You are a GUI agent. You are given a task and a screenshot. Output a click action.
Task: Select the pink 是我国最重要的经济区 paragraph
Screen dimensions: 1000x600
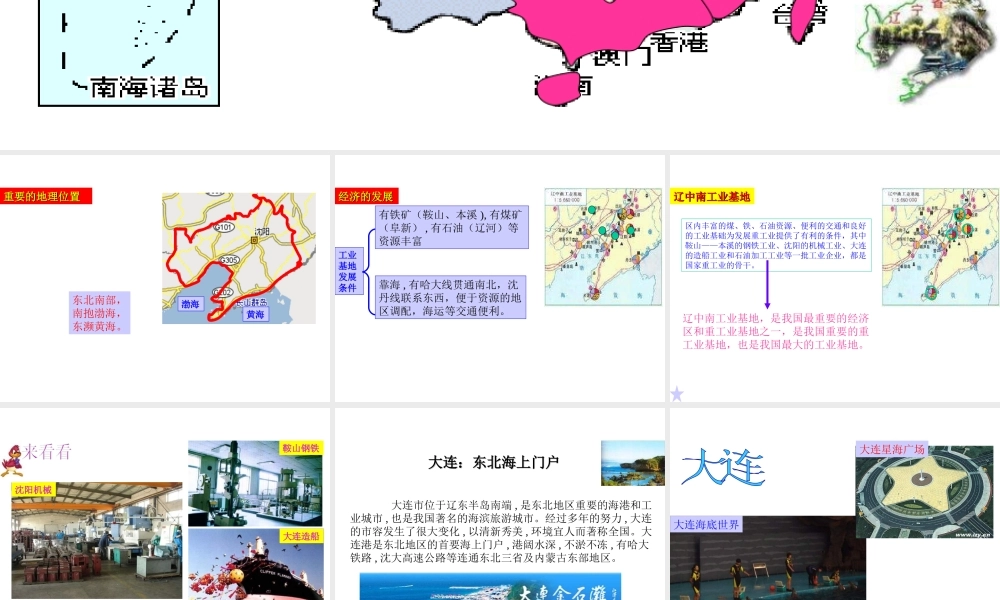click(x=776, y=332)
